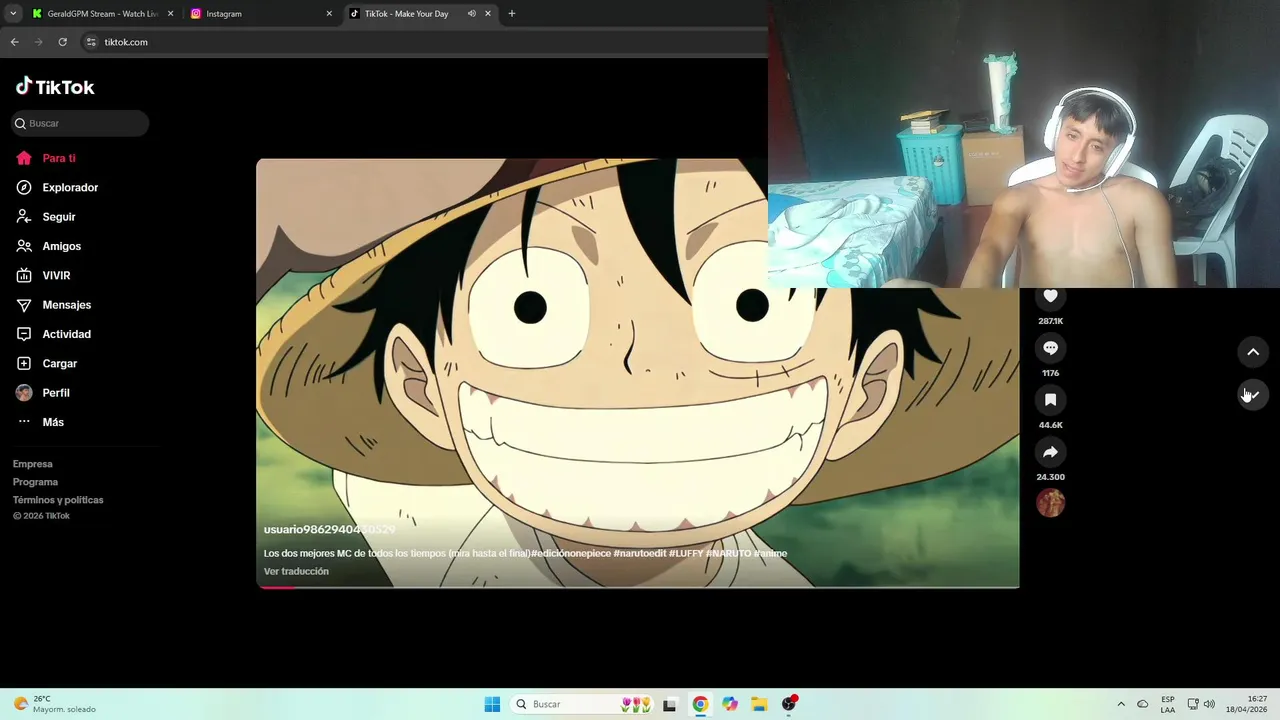
Task: Open Google Chrome from the taskbar
Action: pos(700,704)
